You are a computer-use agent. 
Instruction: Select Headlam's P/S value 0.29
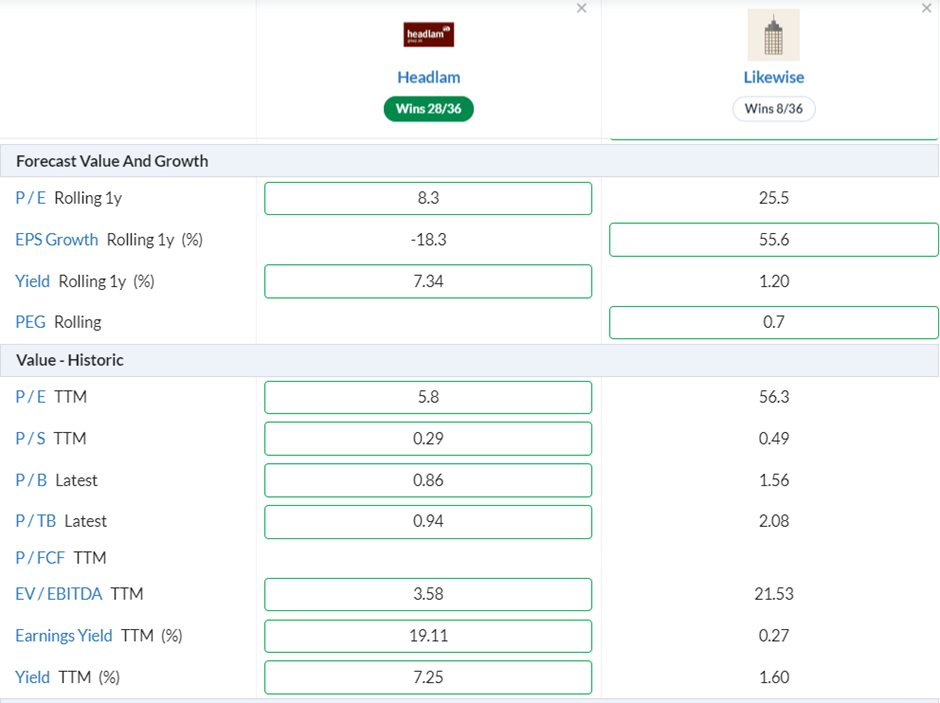[428, 439]
